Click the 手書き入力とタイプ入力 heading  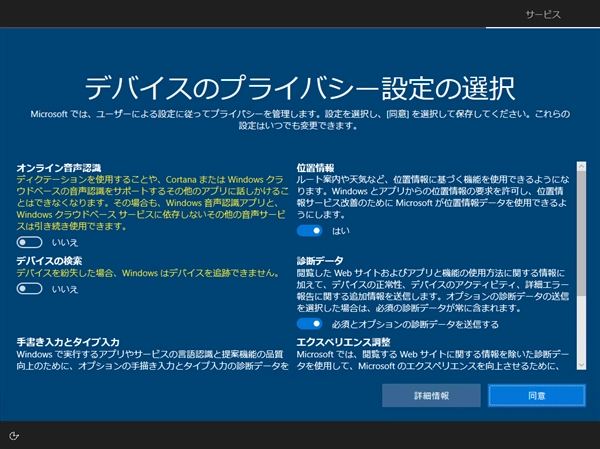(x=68, y=342)
